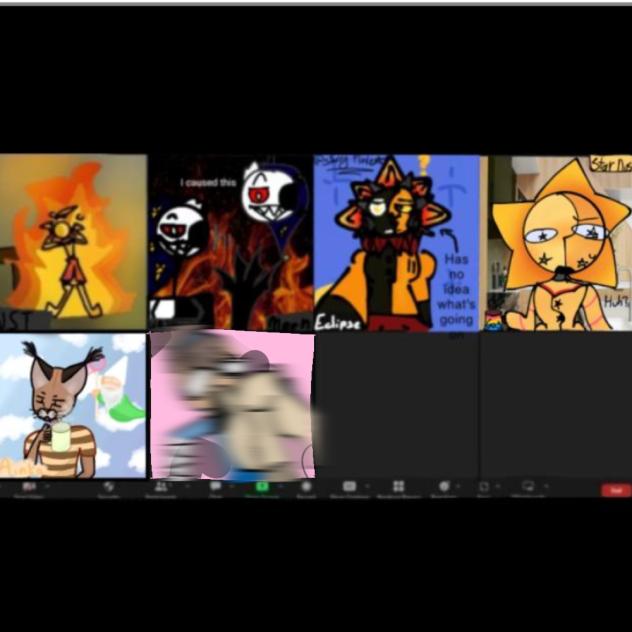This screenshot has height=632, width=632.
Task: Open the Whiteboards icon
Action: coord(528,486)
